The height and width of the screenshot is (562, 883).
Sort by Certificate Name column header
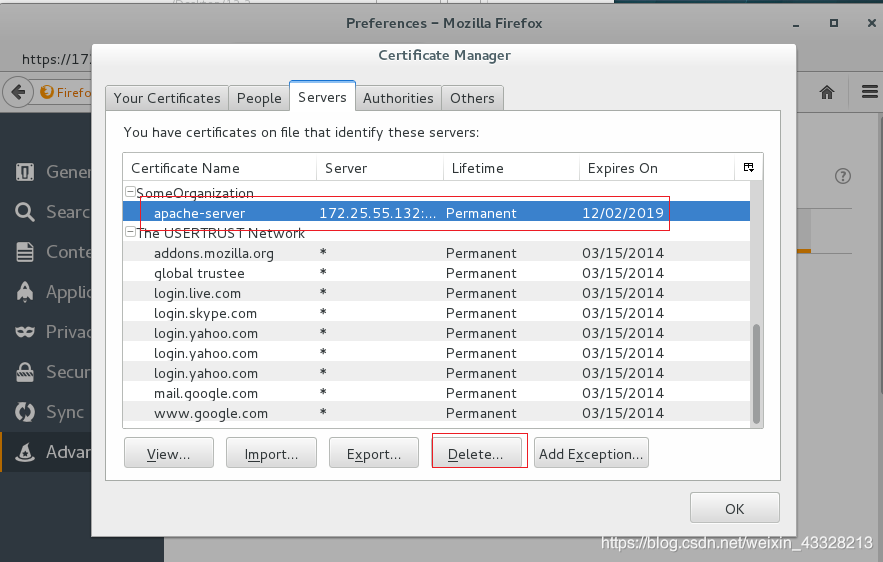click(220, 168)
